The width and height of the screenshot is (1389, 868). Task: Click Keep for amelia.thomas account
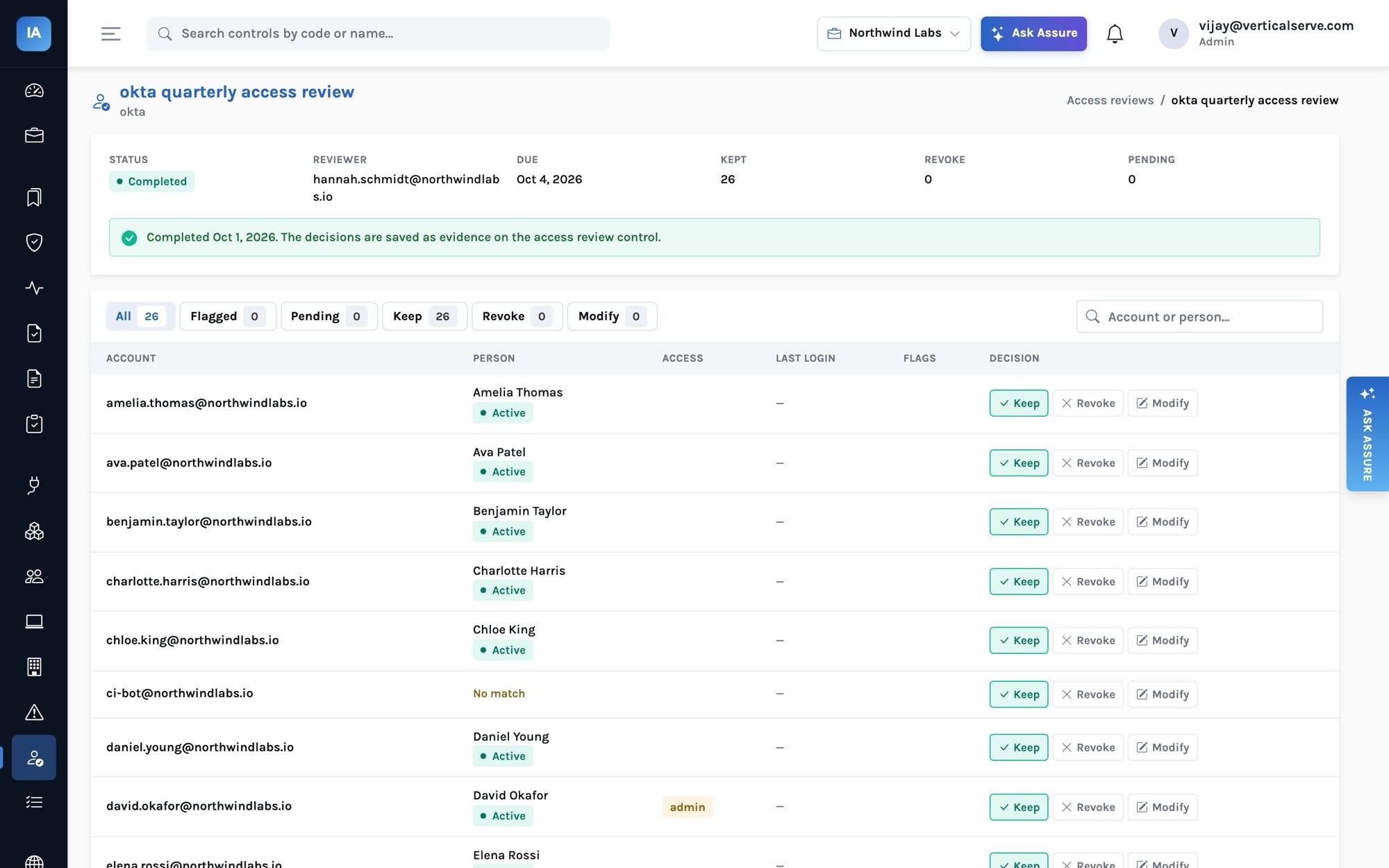point(1019,403)
